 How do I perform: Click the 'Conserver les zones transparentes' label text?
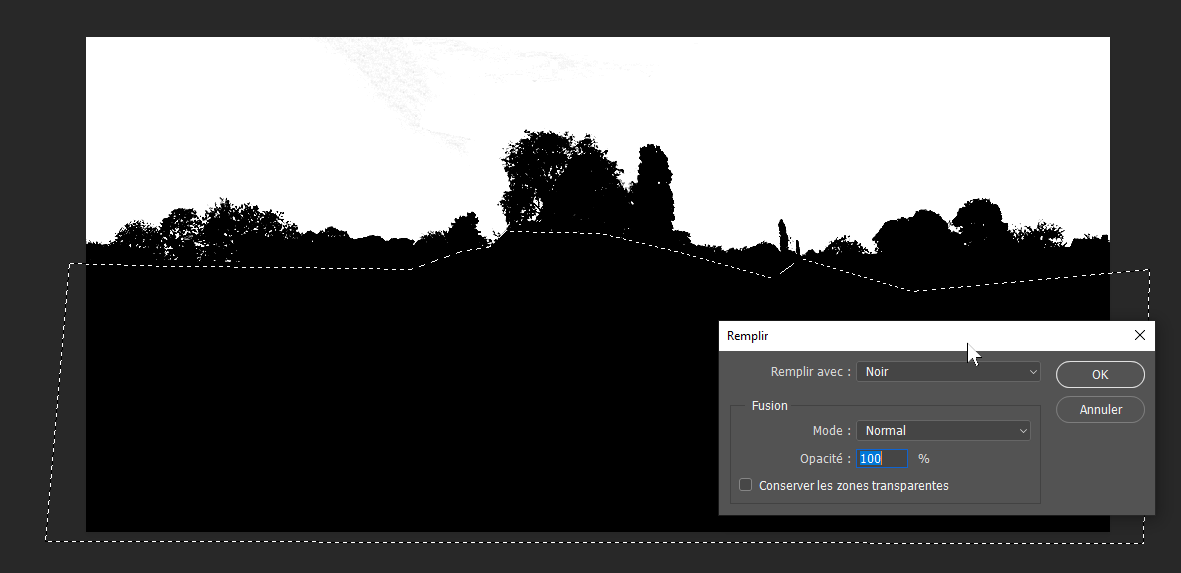pos(853,486)
